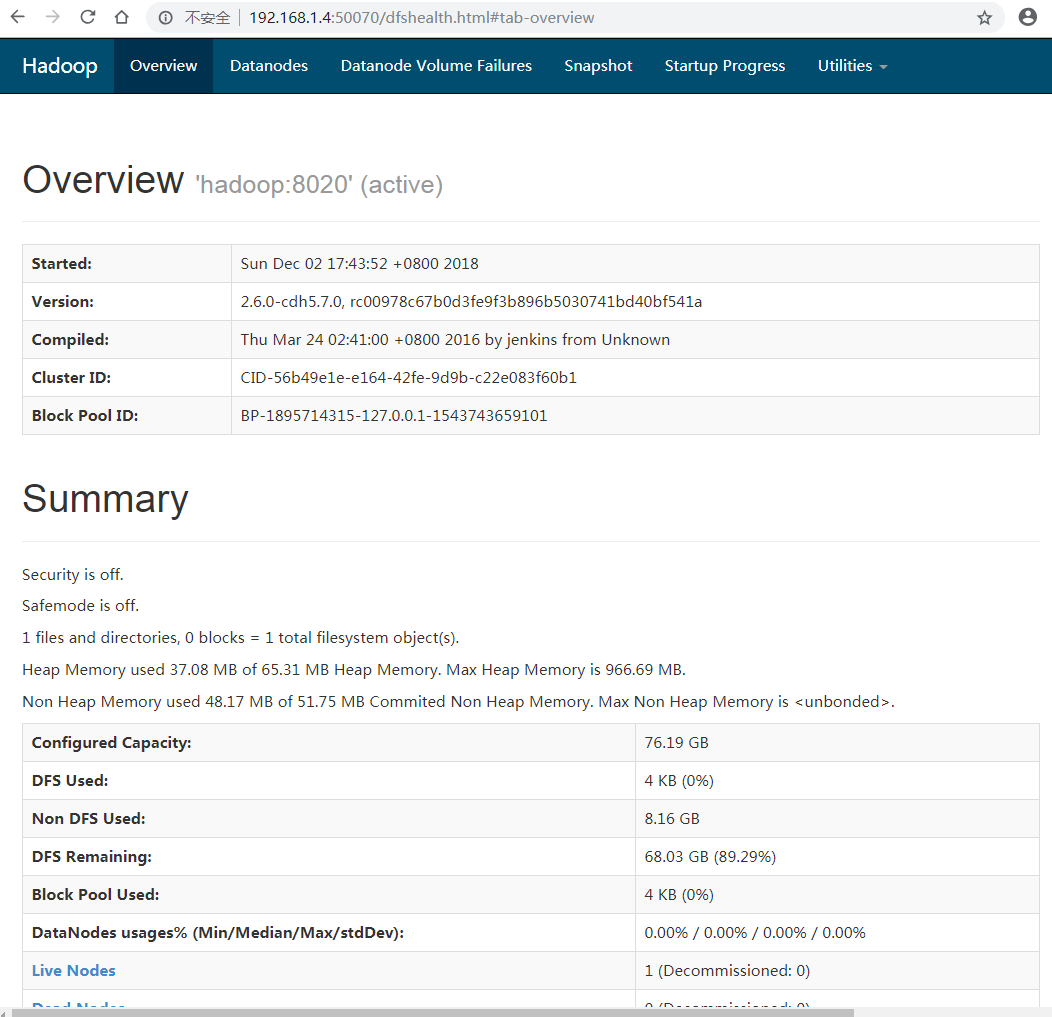Click the 'DFS Used:' label
1052x1017 pixels.
coord(70,781)
